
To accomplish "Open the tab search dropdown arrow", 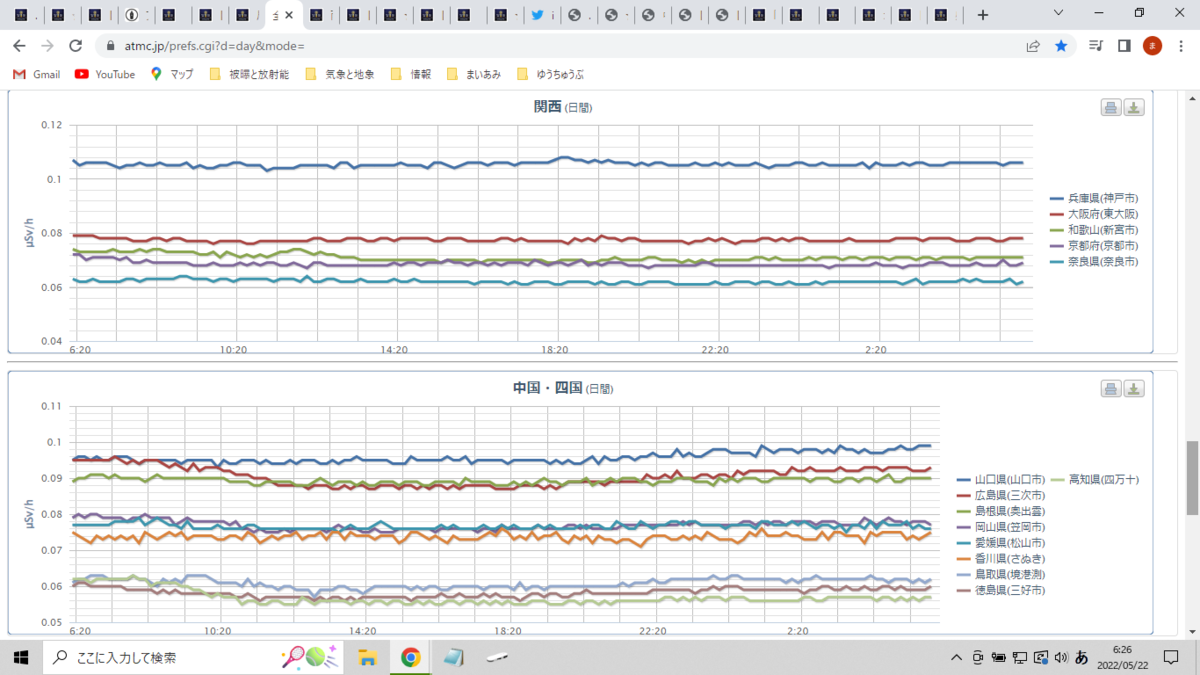I will pyautogui.click(x=1061, y=14).
